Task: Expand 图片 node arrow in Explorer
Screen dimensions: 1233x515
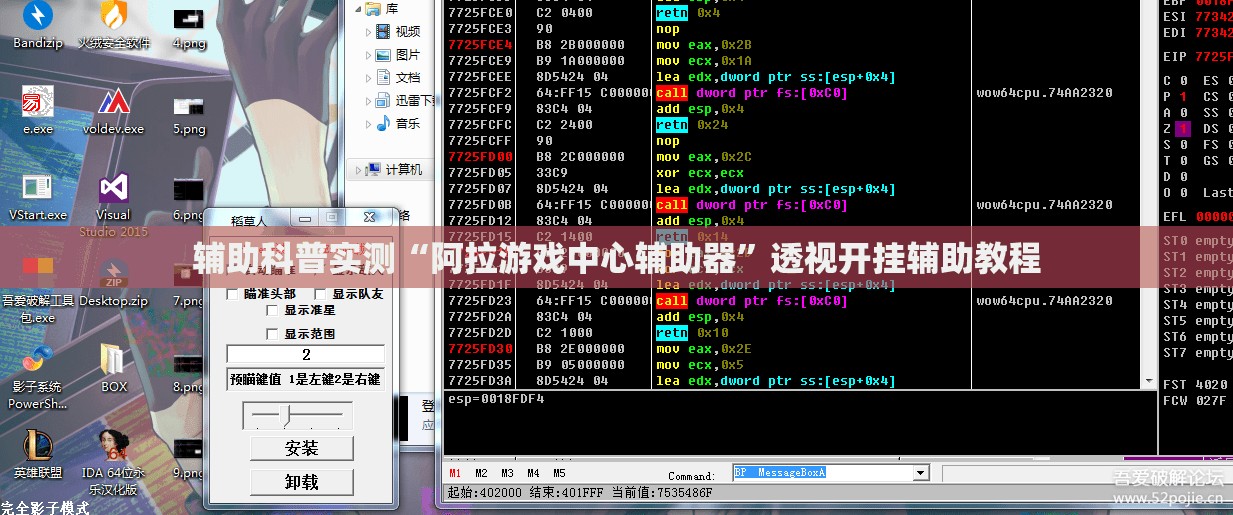Action: point(368,55)
